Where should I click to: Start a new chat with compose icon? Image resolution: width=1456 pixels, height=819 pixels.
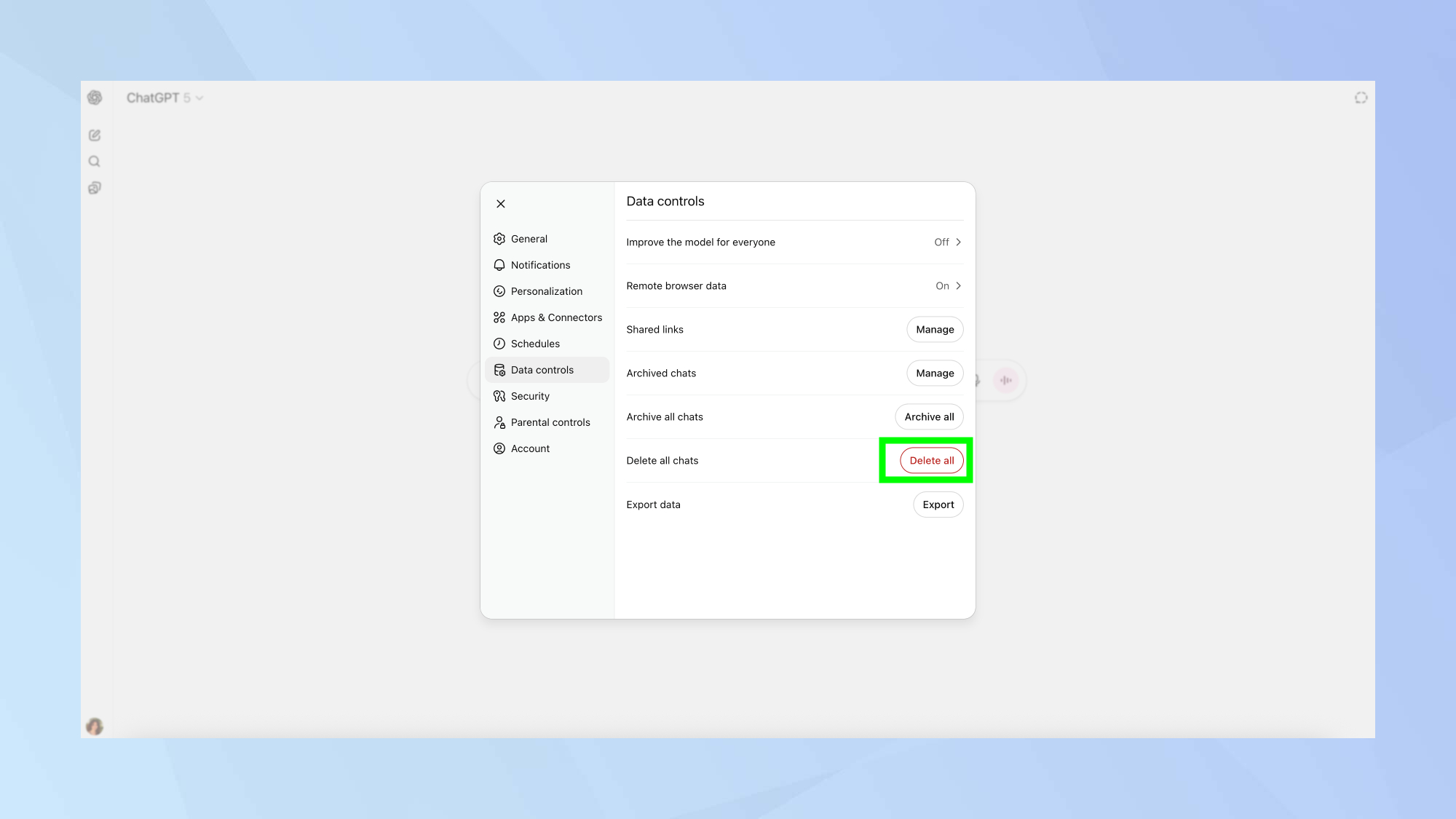point(95,135)
